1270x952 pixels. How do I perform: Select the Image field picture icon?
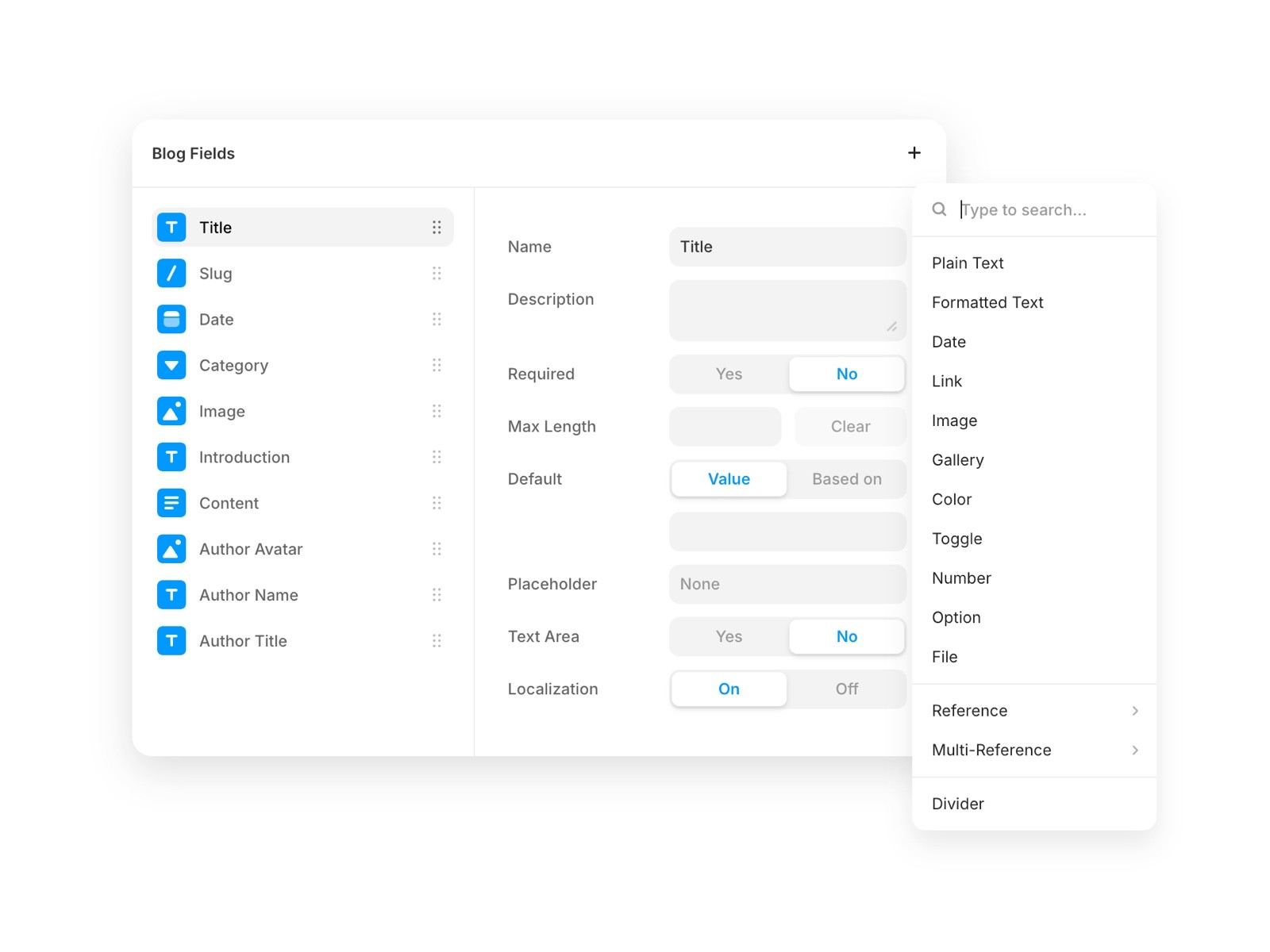click(171, 411)
